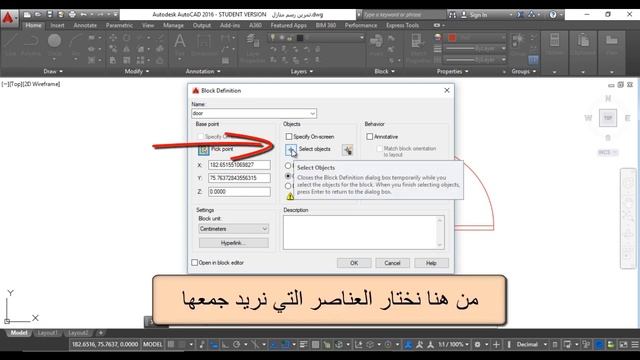Open the Parametric ribbon tab

coord(119,25)
